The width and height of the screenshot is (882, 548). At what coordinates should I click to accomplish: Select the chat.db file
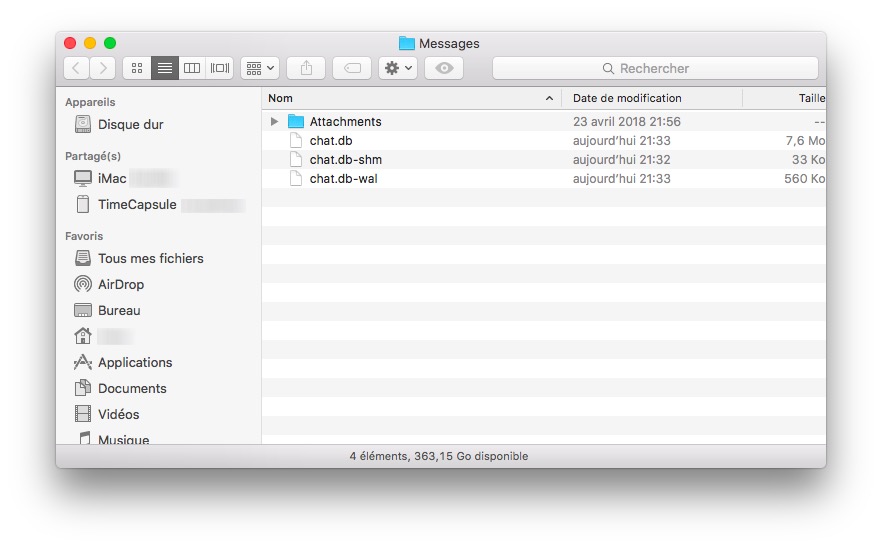click(330, 141)
